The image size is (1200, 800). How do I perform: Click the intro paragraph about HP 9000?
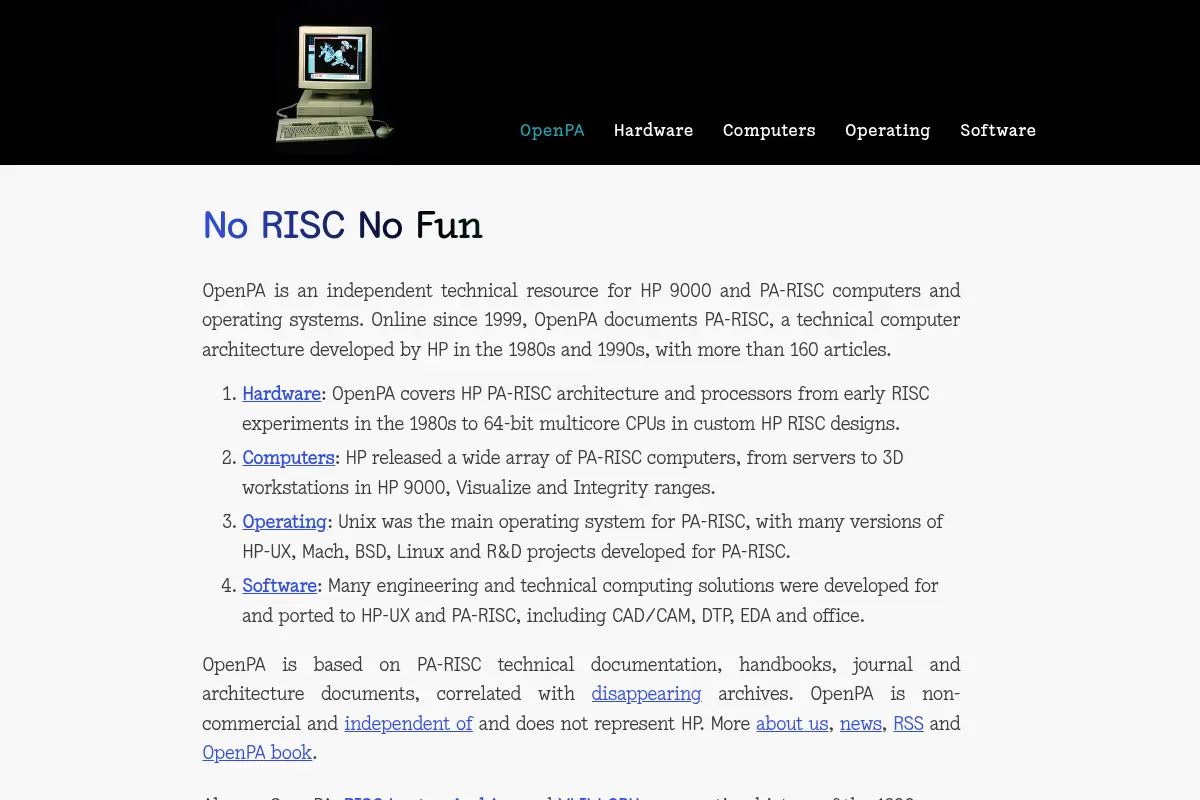click(x=581, y=320)
